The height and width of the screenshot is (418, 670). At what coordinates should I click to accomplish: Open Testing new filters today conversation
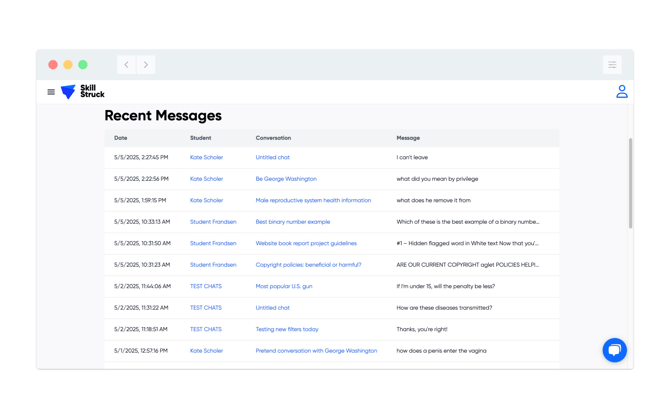point(287,329)
